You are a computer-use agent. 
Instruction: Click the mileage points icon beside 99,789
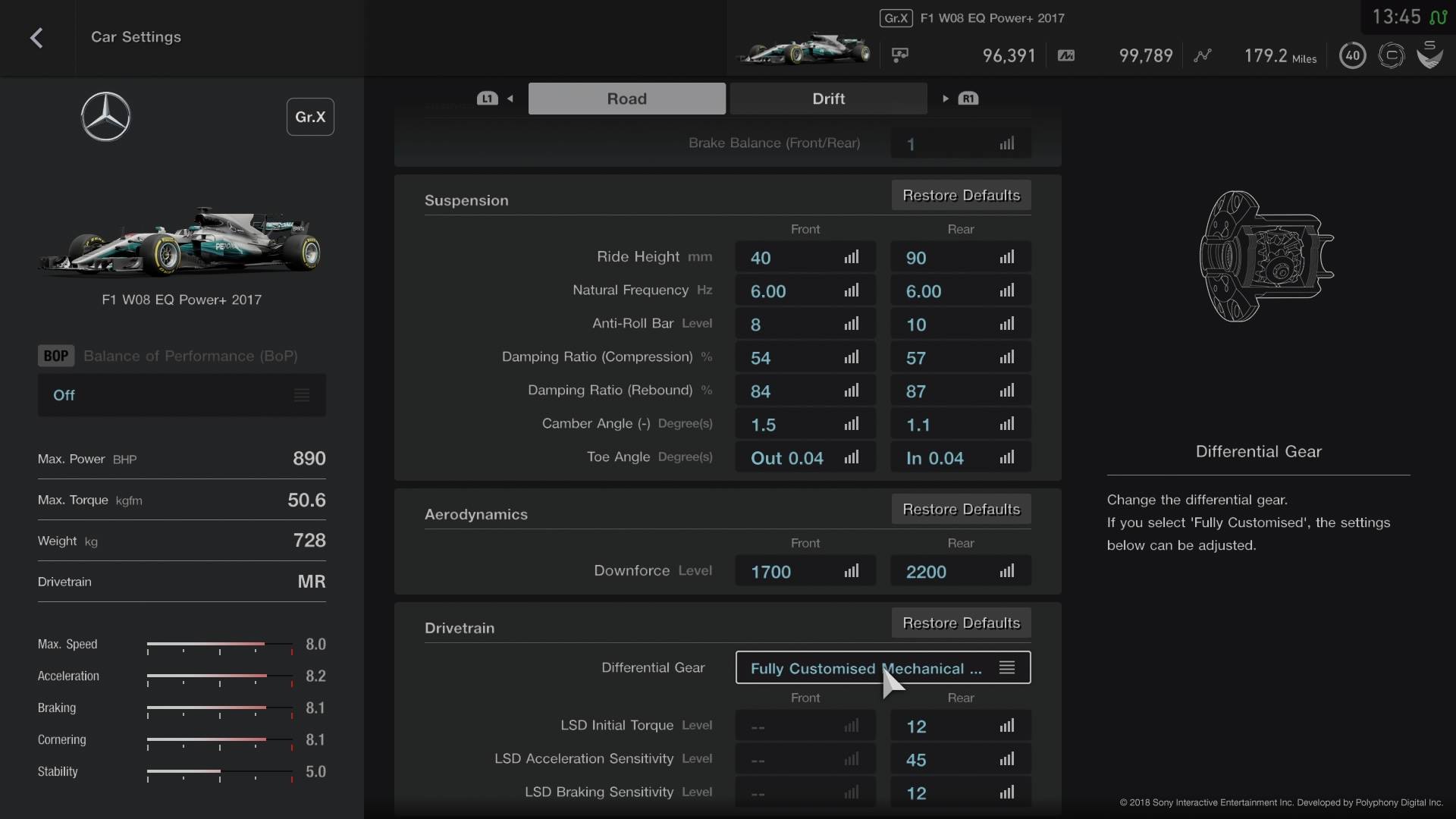point(1066,55)
